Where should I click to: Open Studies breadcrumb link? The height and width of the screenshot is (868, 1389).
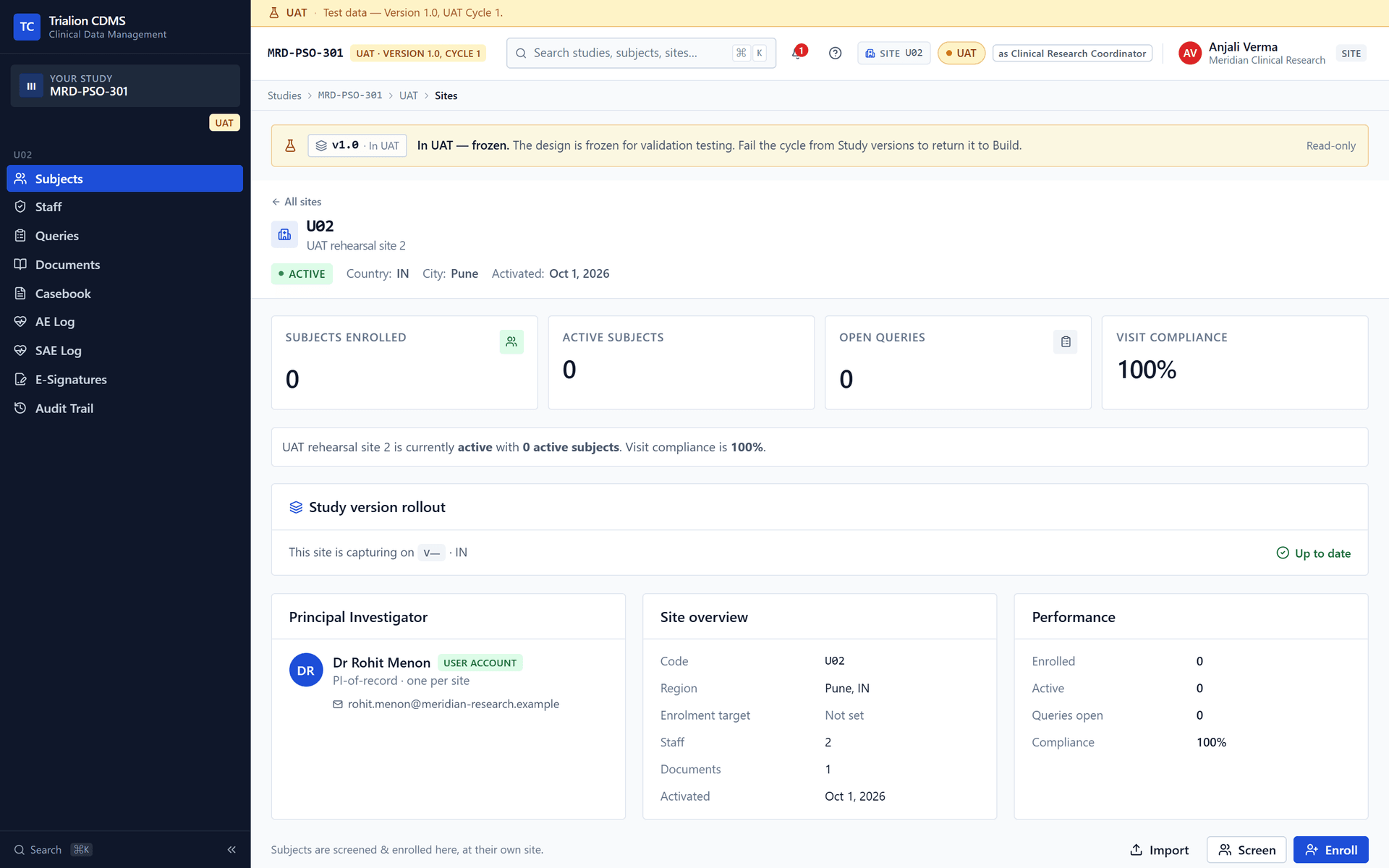click(284, 95)
